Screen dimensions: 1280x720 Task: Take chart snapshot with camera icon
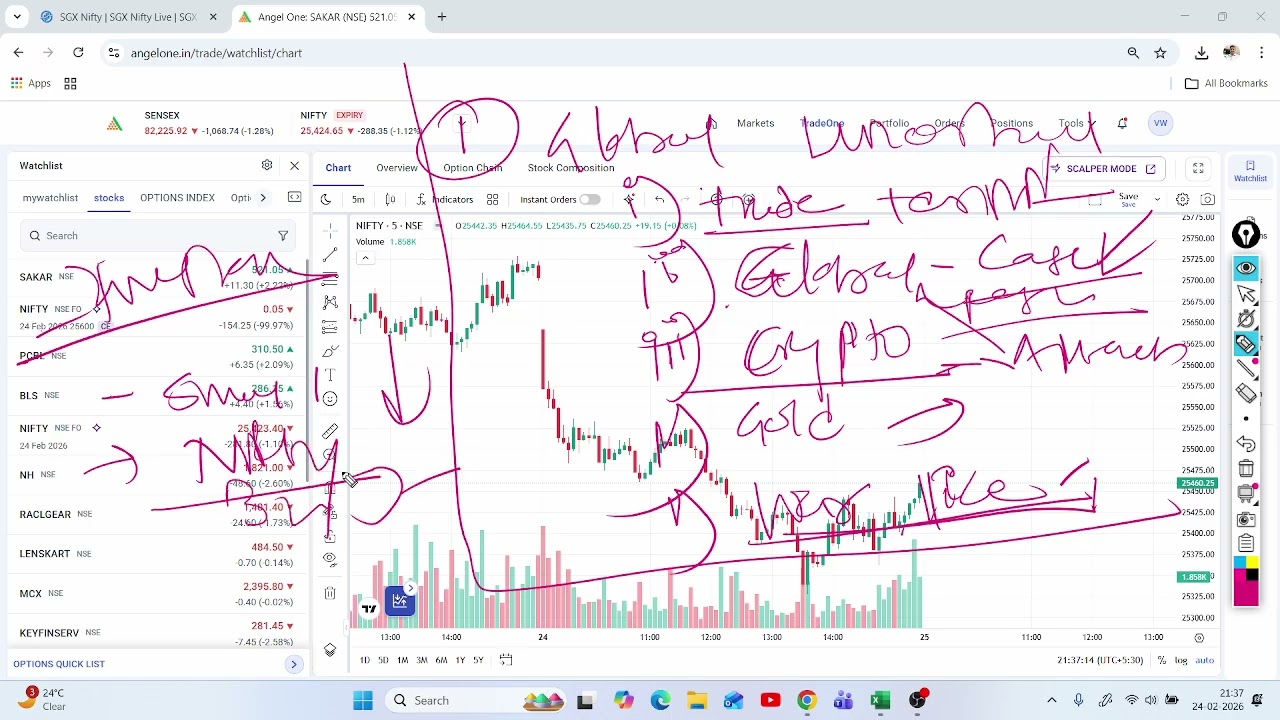[1208, 200]
